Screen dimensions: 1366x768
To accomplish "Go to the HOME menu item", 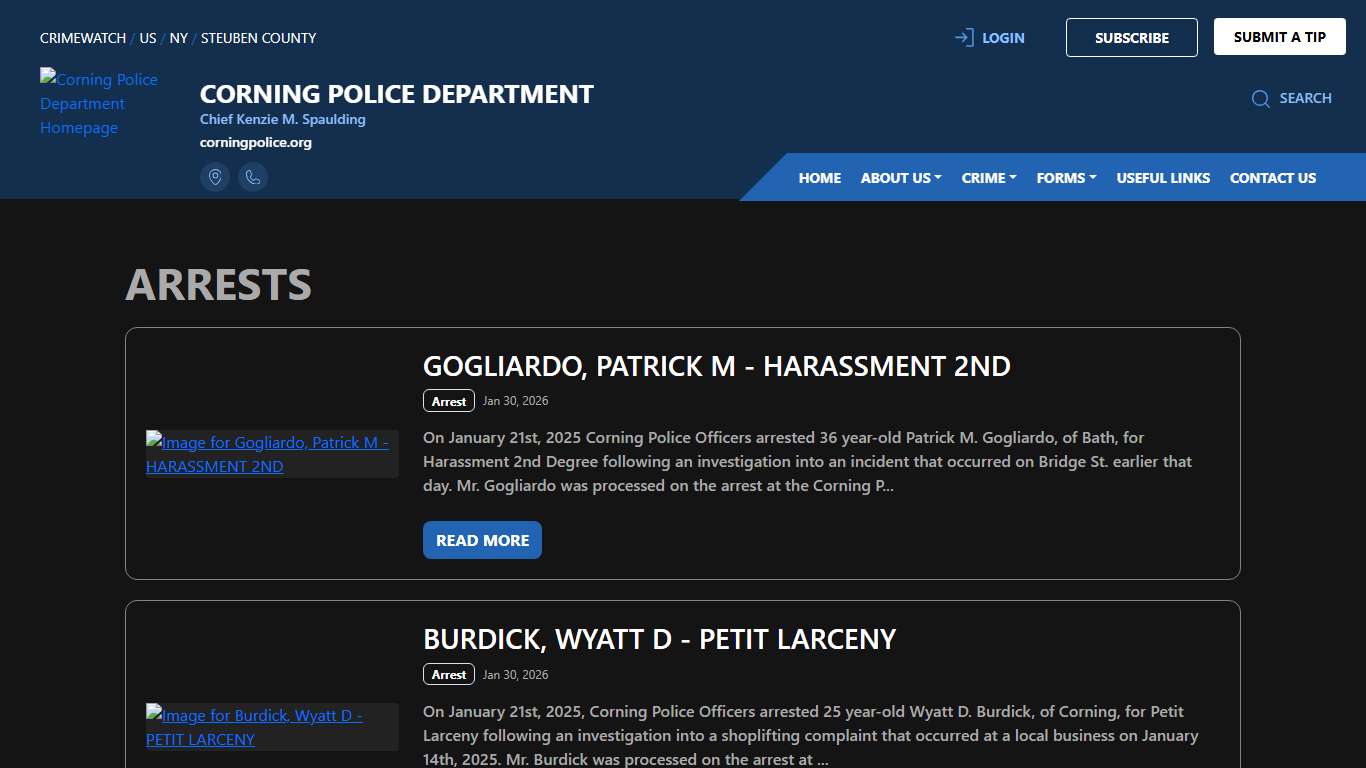I will click(x=819, y=177).
